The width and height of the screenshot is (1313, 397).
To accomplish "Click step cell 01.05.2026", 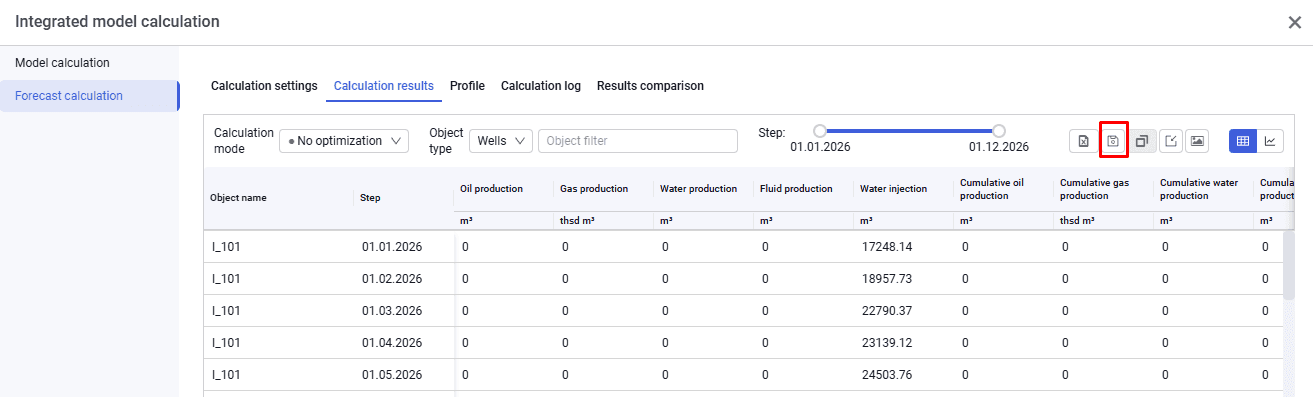I will point(392,375).
